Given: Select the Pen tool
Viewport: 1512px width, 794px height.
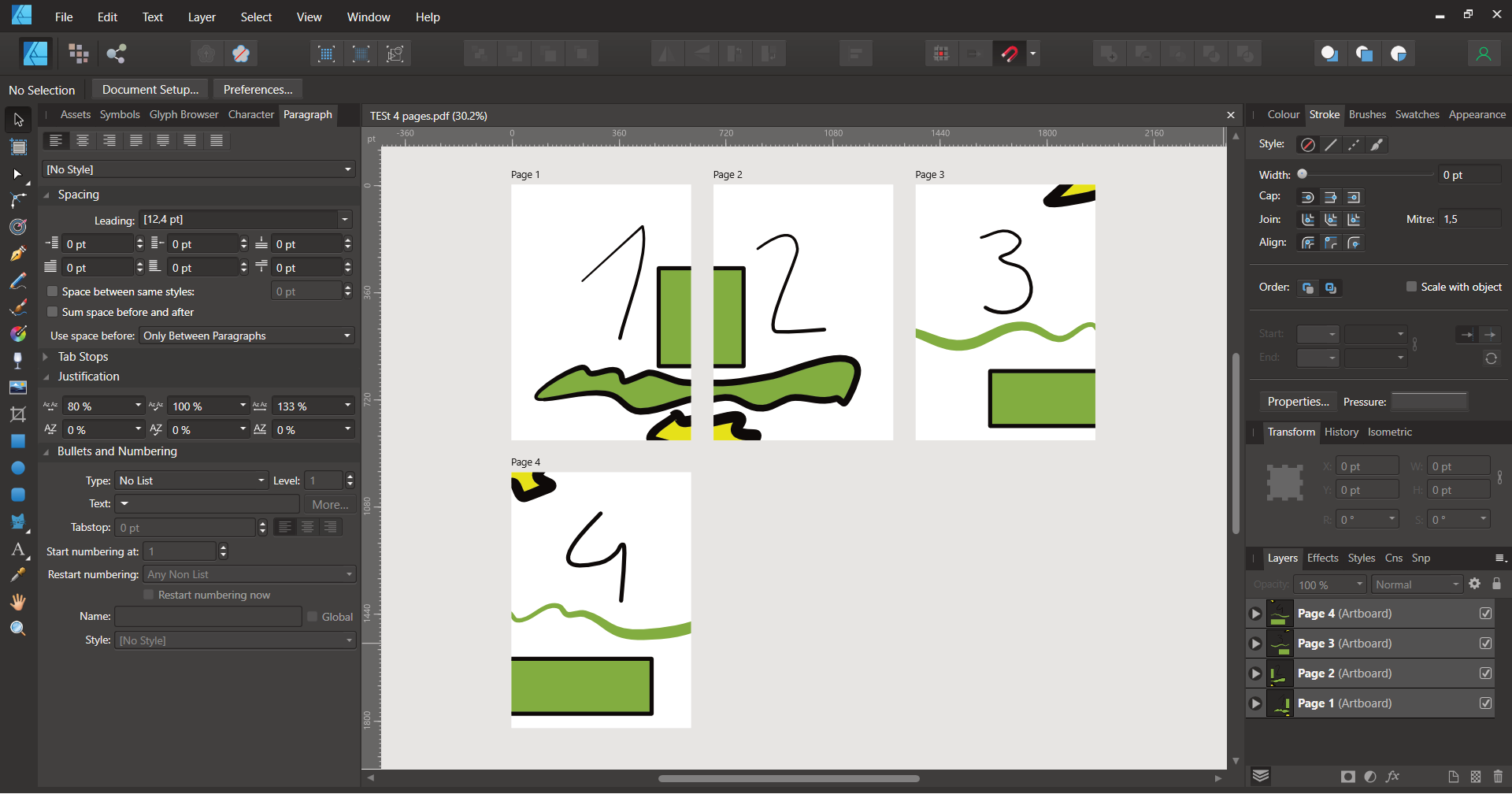Looking at the screenshot, I should (x=18, y=254).
